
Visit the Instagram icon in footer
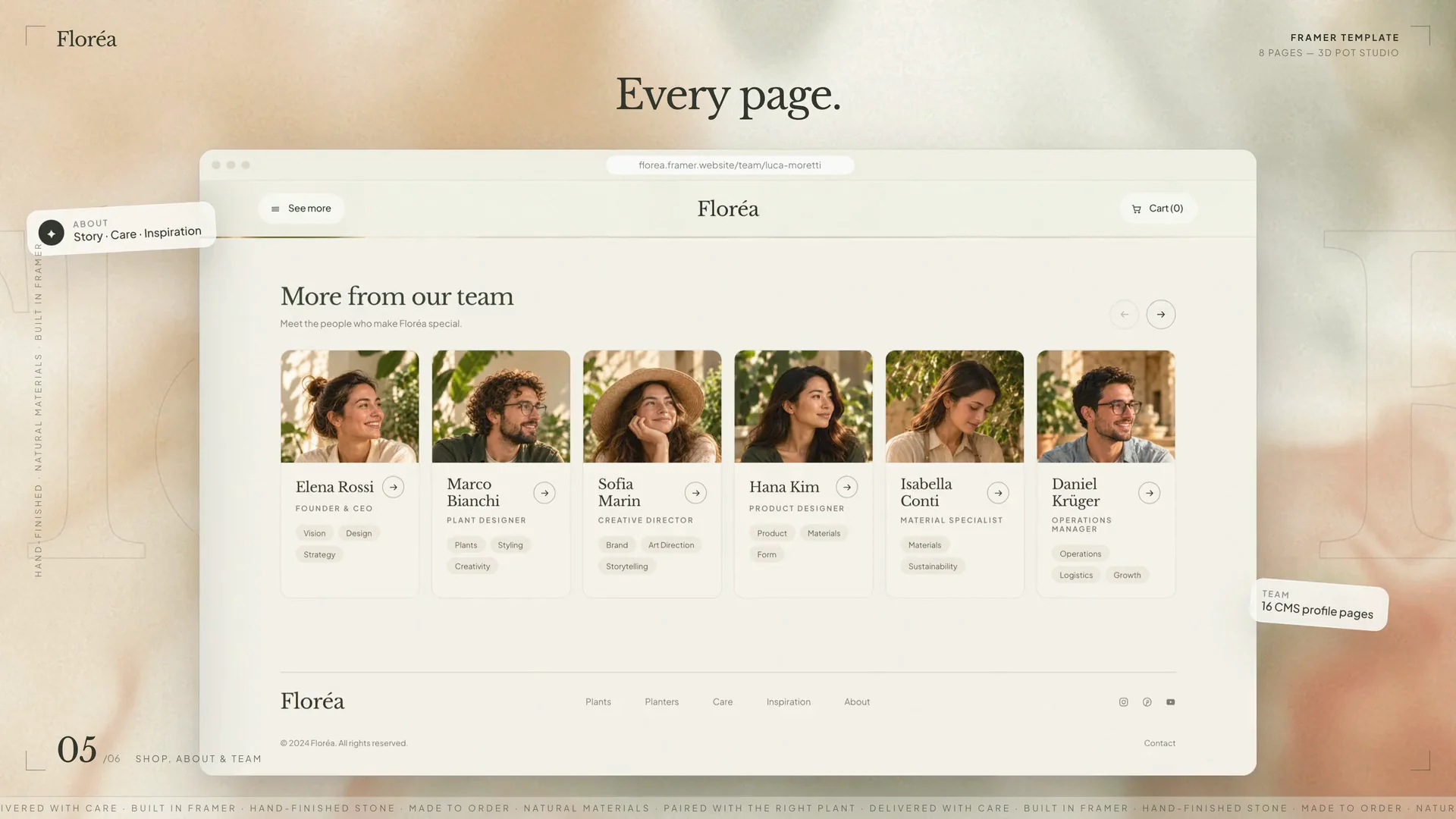pyautogui.click(x=1124, y=702)
